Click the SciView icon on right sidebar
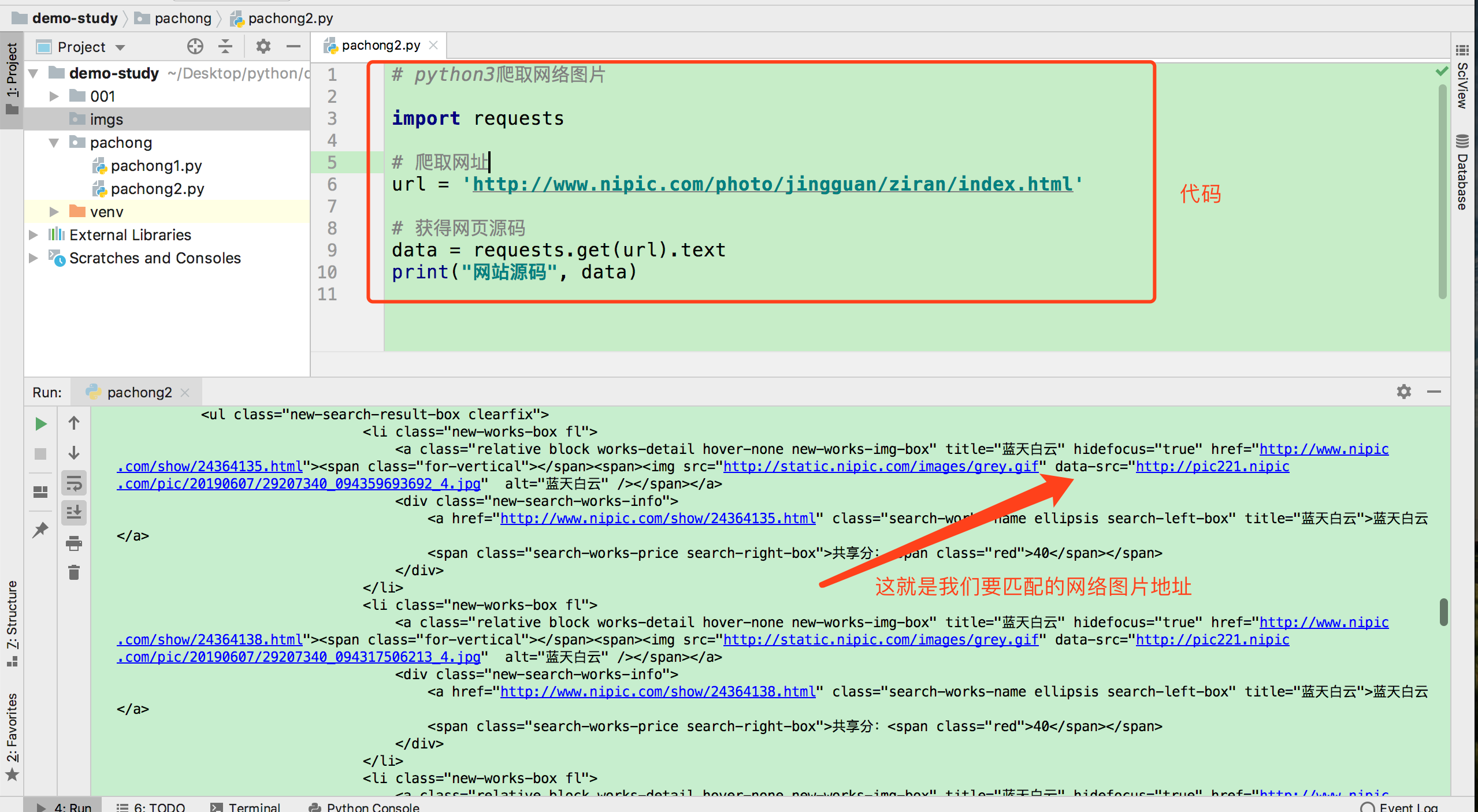This screenshot has height=812, width=1478. point(1462,80)
